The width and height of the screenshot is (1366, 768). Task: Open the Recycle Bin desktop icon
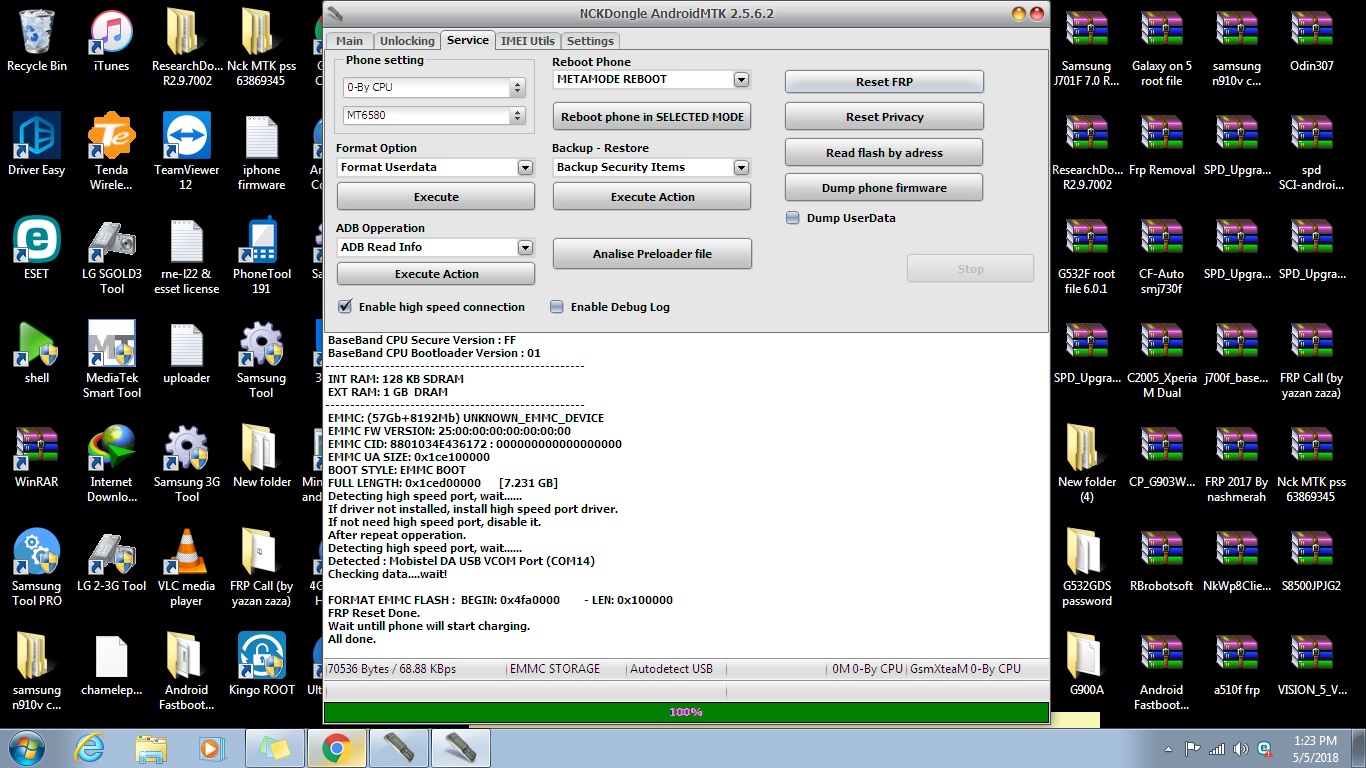coord(37,42)
